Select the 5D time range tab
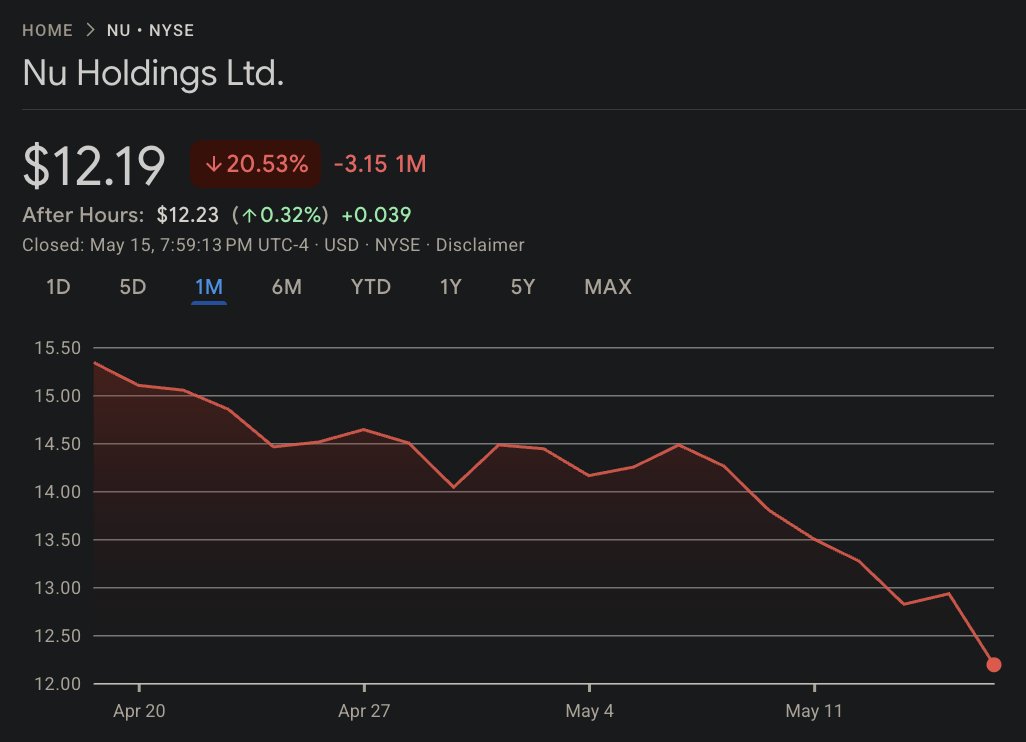 coord(133,287)
